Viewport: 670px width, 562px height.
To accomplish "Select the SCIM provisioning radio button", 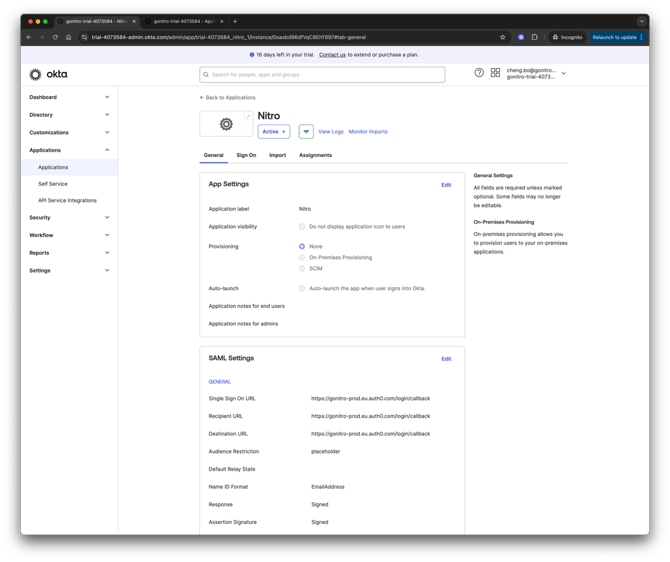I will point(302,268).
